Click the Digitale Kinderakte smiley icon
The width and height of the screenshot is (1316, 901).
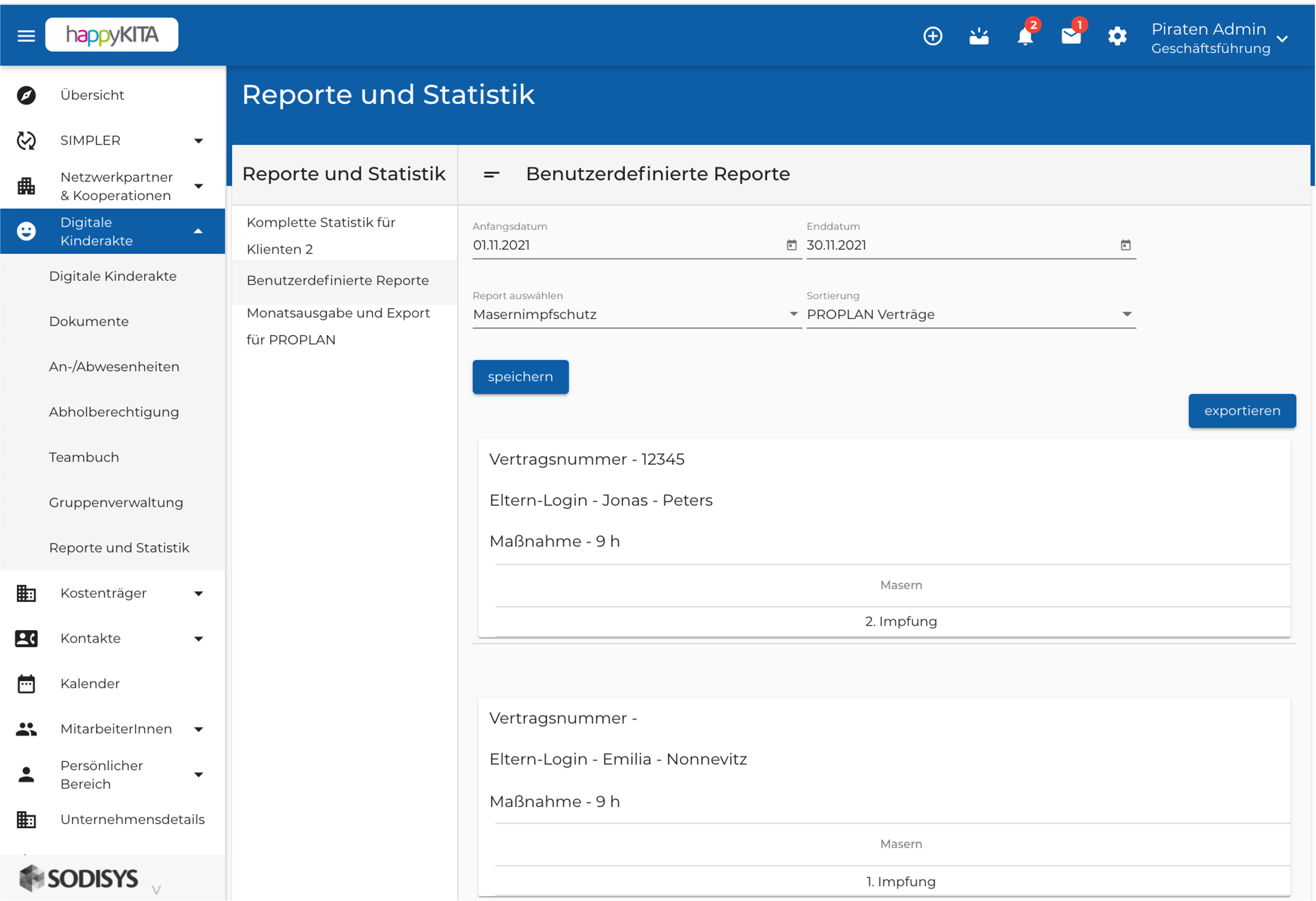pos(26,231)
